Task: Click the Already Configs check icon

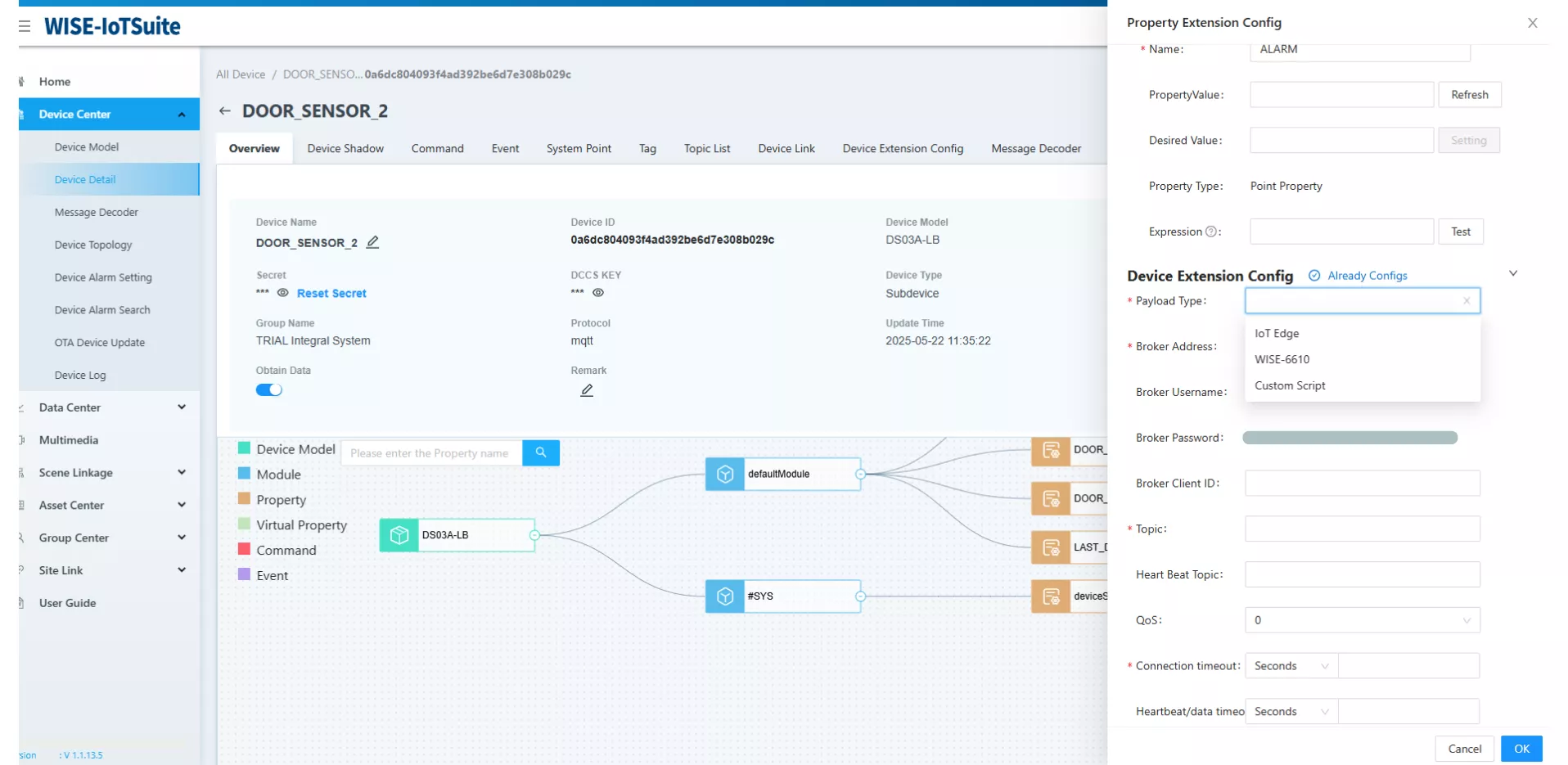Action: tap(1314, 276)
